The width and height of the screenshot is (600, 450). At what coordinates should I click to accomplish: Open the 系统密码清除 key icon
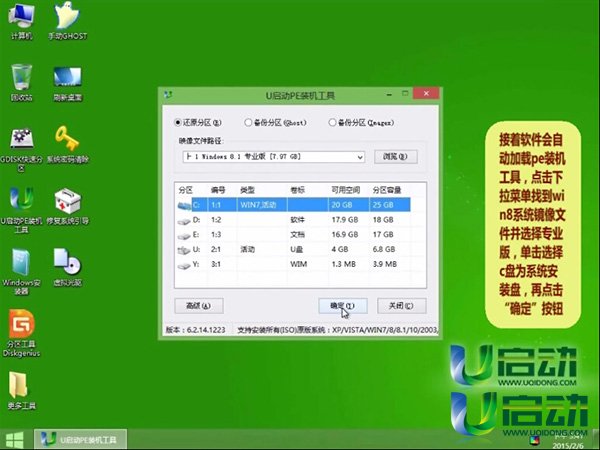[x=67, y=145]
